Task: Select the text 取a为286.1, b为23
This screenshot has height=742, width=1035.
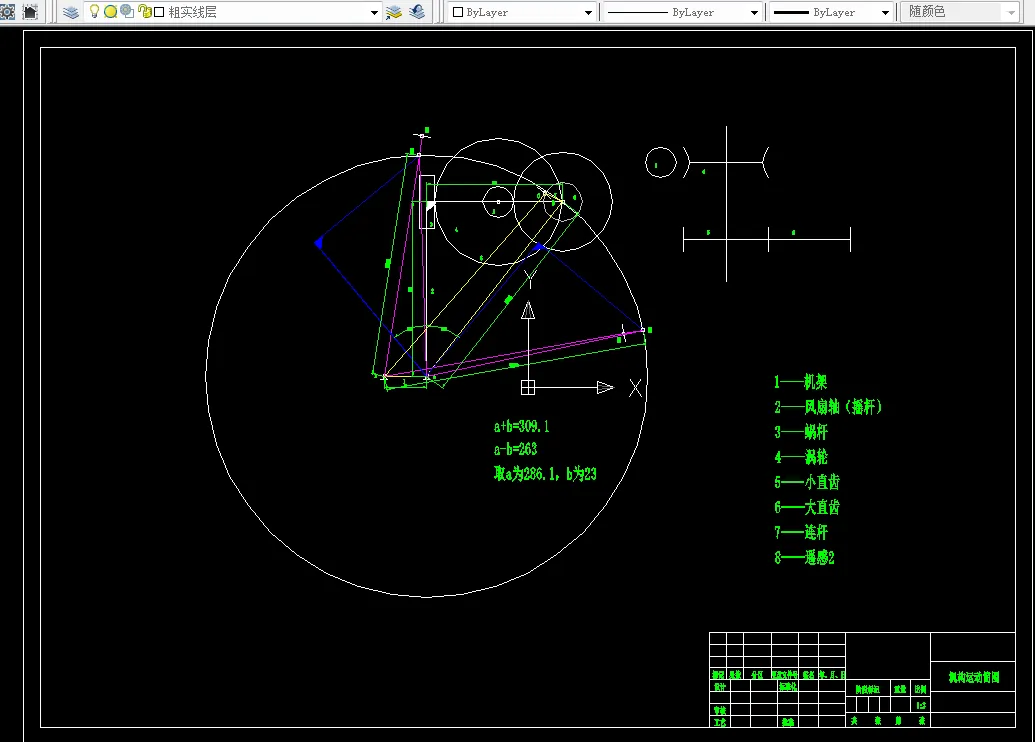Action: click(545, 474)
